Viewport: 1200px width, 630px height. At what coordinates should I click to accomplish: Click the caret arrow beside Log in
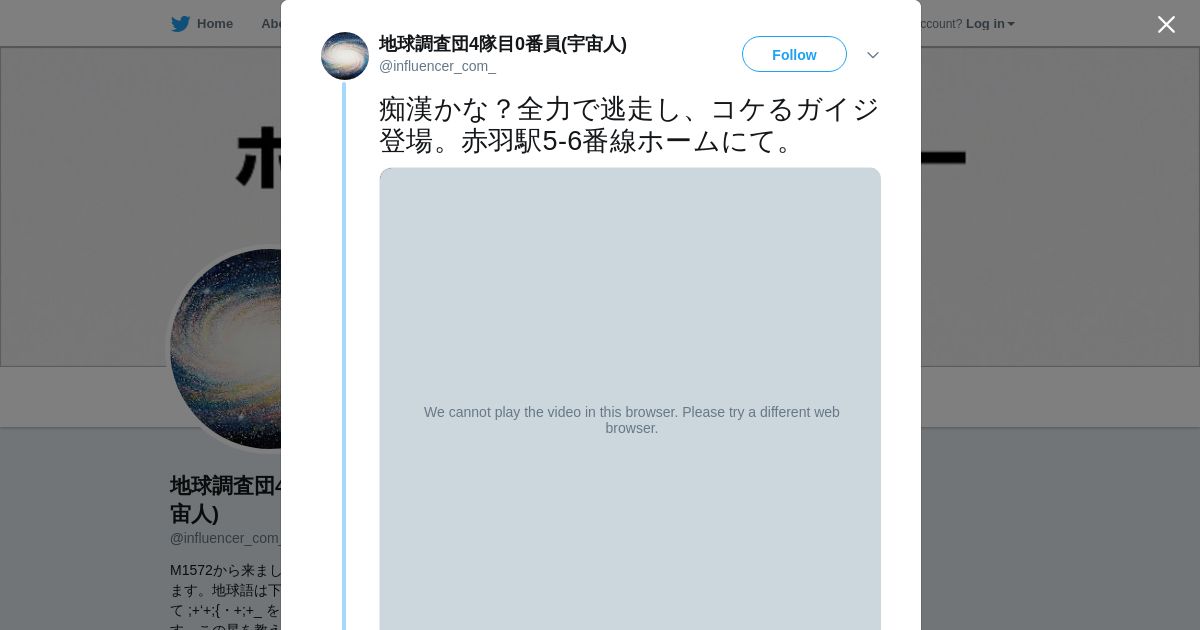pos(1011,25)
